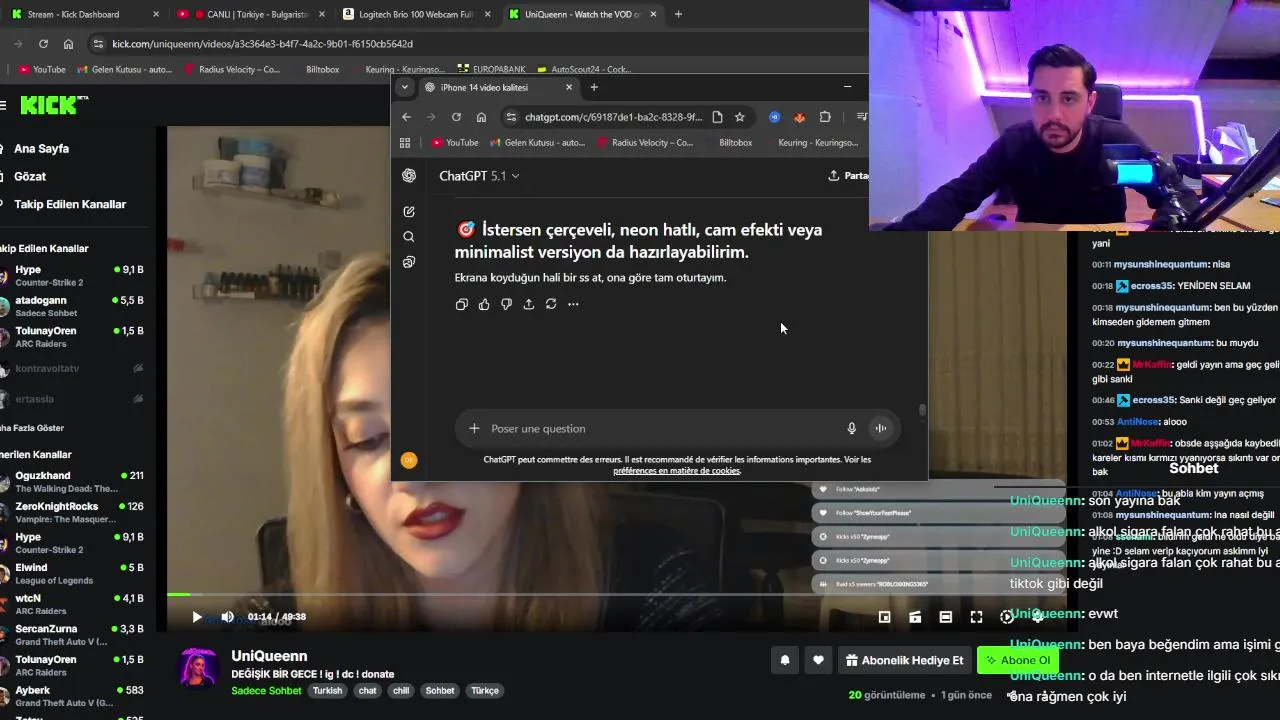The width and height of the screenshot is (1280, 720).
Task: Go to home page in ChatGPT window
Action: (x=481, y=117)
